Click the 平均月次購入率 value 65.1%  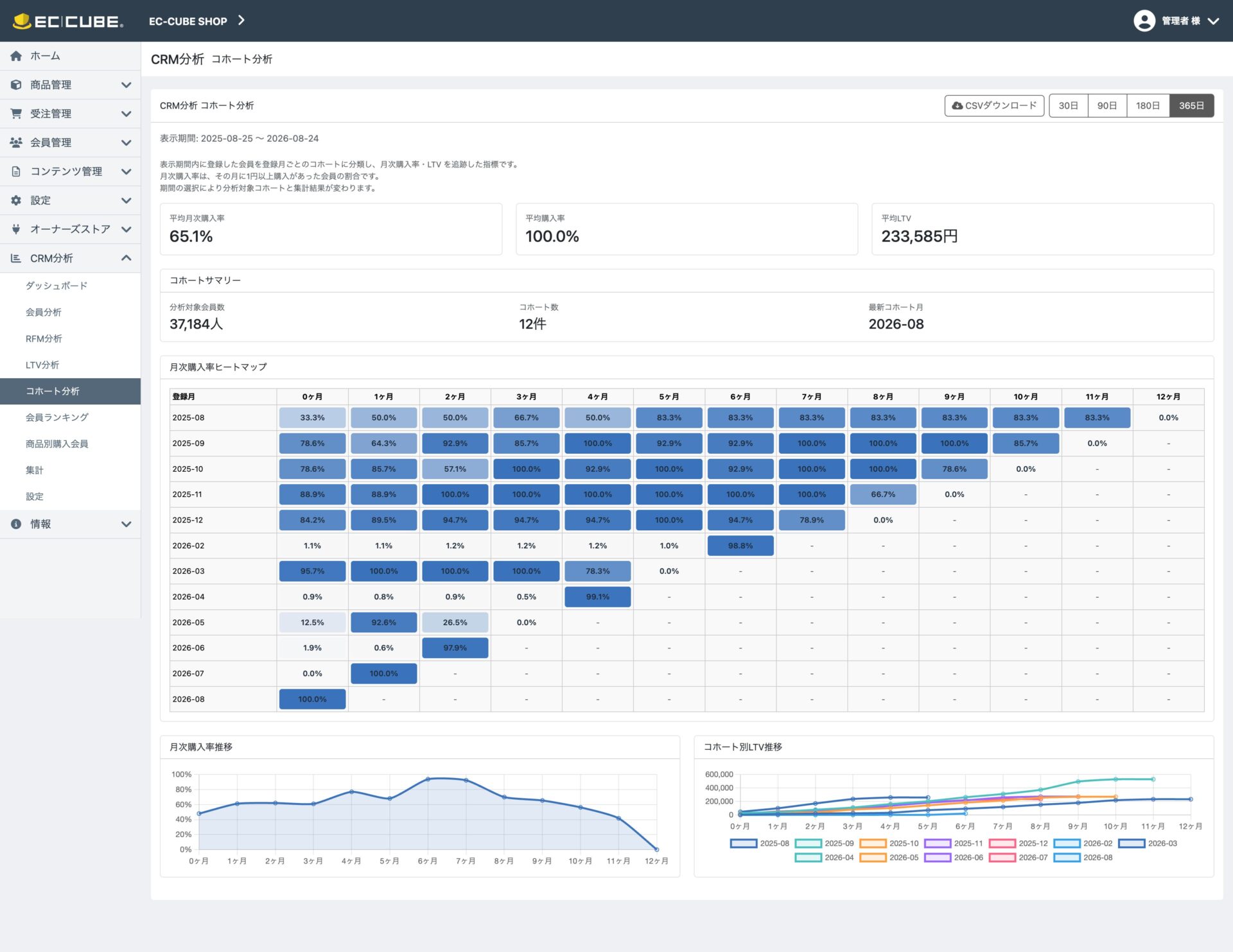tap(191, 237)
